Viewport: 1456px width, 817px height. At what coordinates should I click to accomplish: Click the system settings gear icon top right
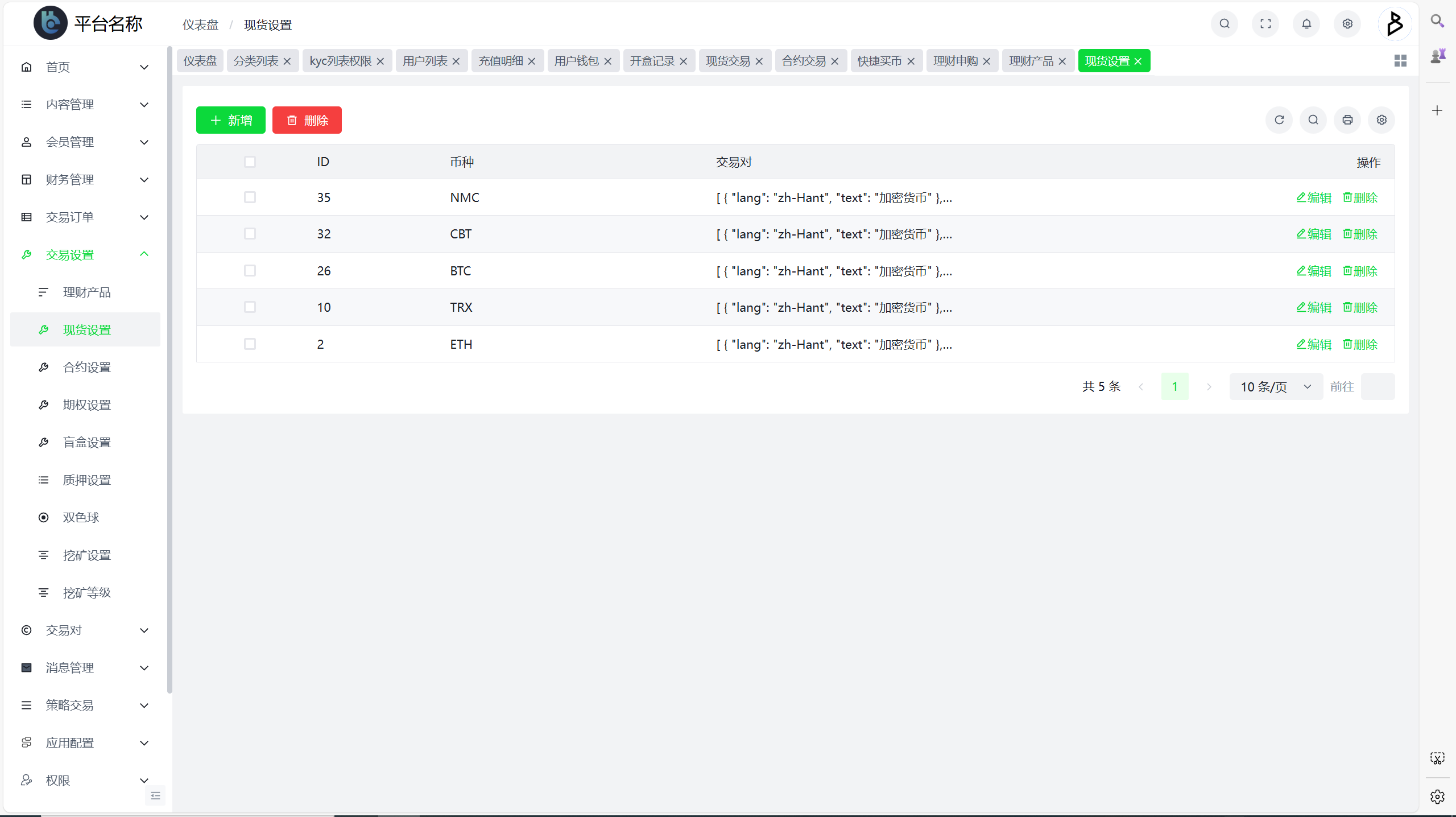pyautogui.click(x=1348, y=22)
